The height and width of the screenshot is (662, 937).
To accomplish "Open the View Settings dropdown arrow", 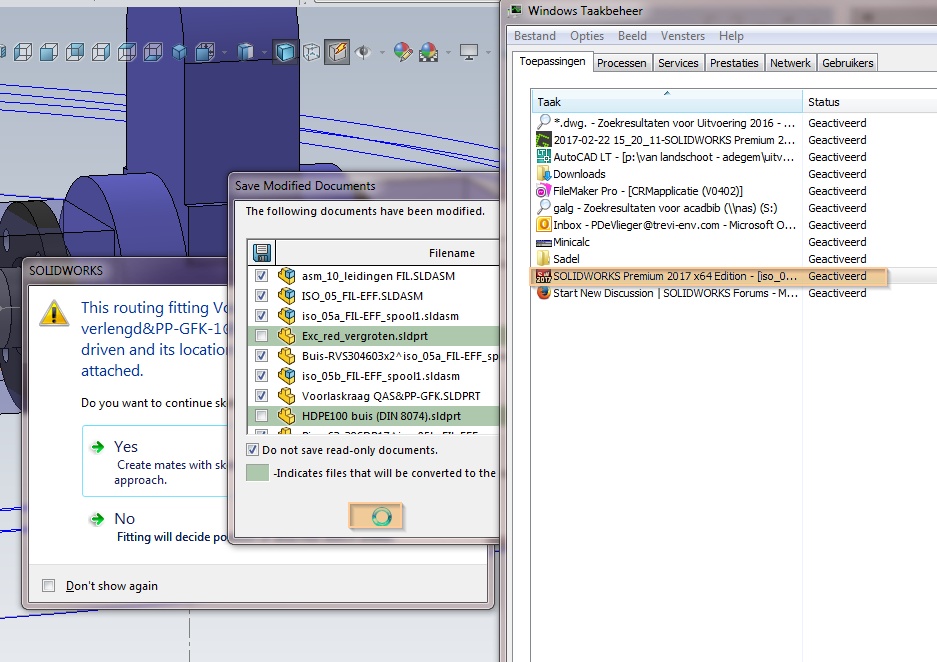I will pos(488,53).
